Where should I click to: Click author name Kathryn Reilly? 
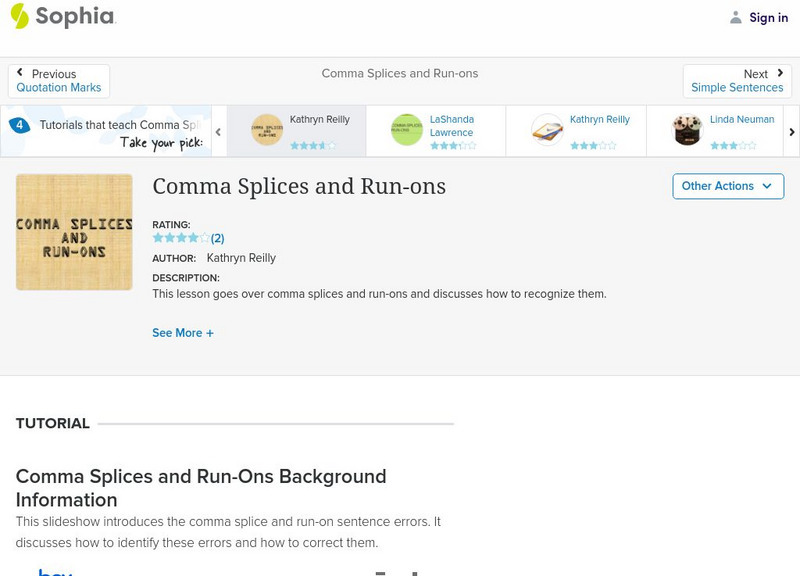241,258
